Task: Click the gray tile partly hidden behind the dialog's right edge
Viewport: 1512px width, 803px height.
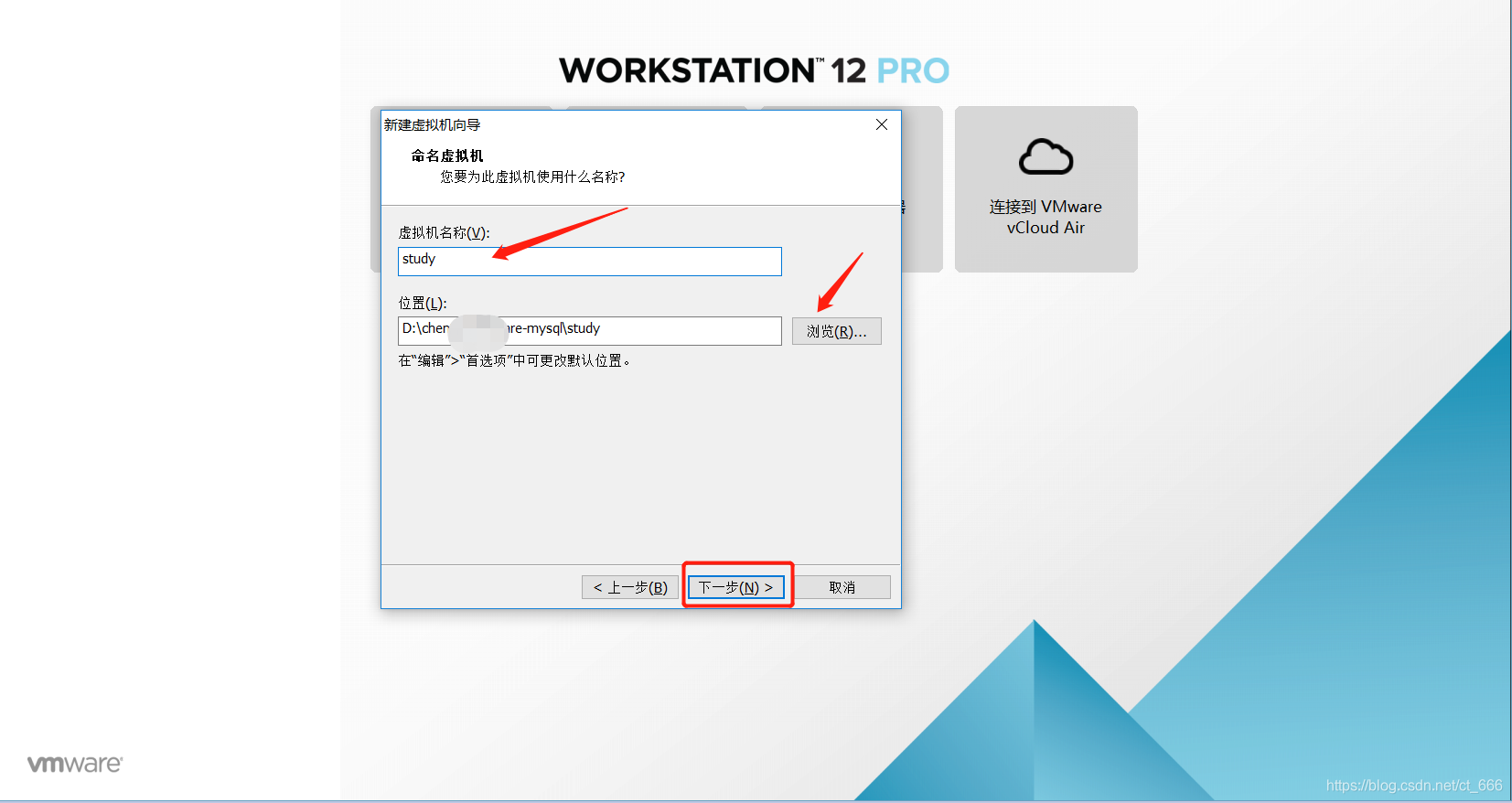Action: pyautogui.click(x=921, y=189)
